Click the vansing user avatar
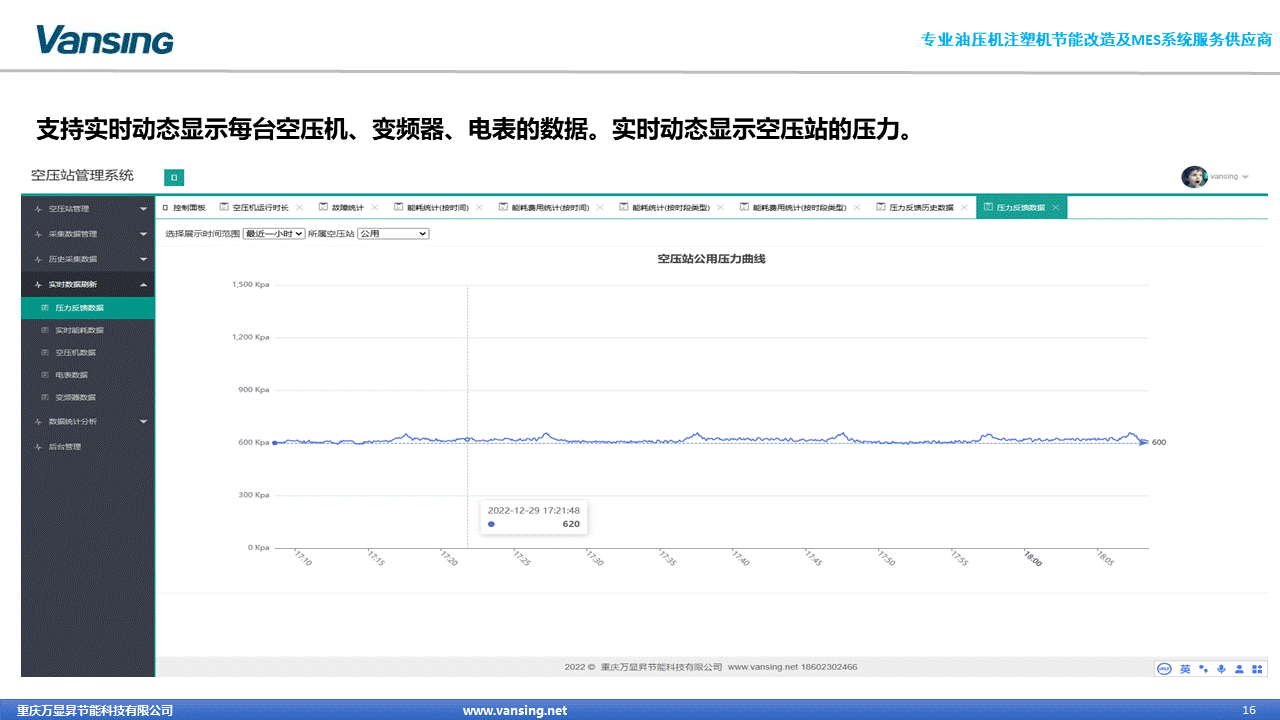 (1194, 177)
